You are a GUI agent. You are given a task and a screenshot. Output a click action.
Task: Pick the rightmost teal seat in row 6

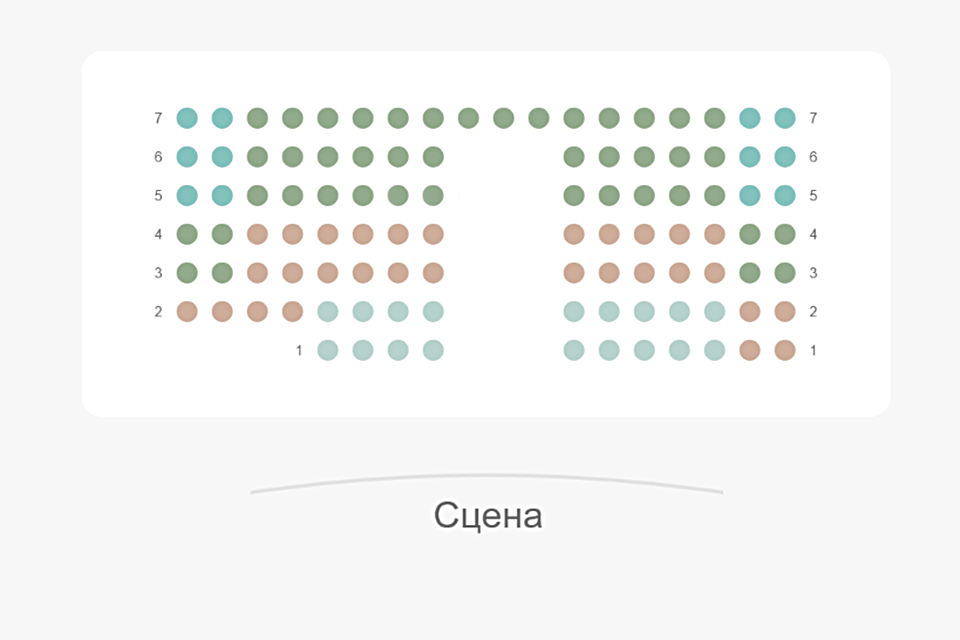pyautogui.click(x=785, y=157)
